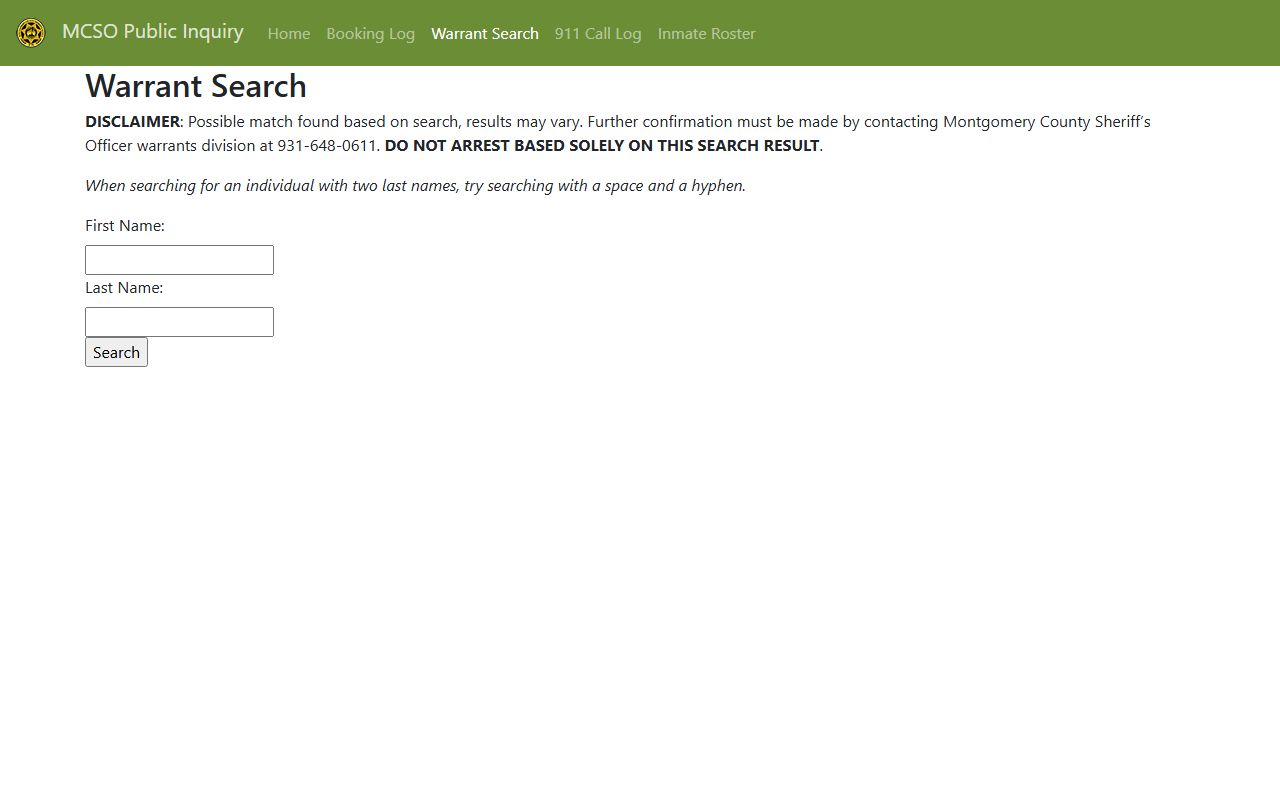Click the First Name label
The image size is (1280, 800).
click(x=125, y=226)
